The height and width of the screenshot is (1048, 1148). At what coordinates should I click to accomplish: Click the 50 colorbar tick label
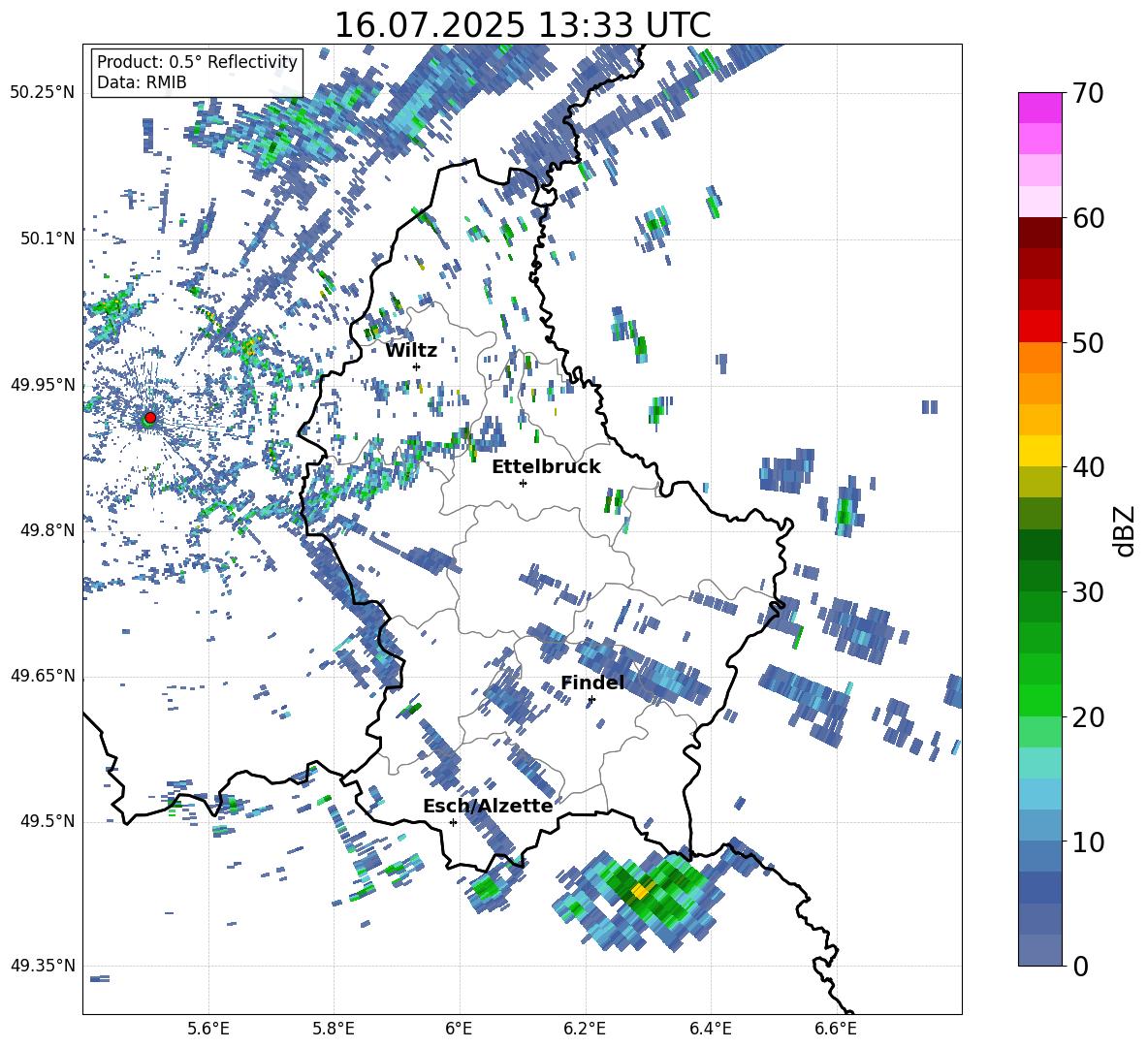click(1088, 342)
